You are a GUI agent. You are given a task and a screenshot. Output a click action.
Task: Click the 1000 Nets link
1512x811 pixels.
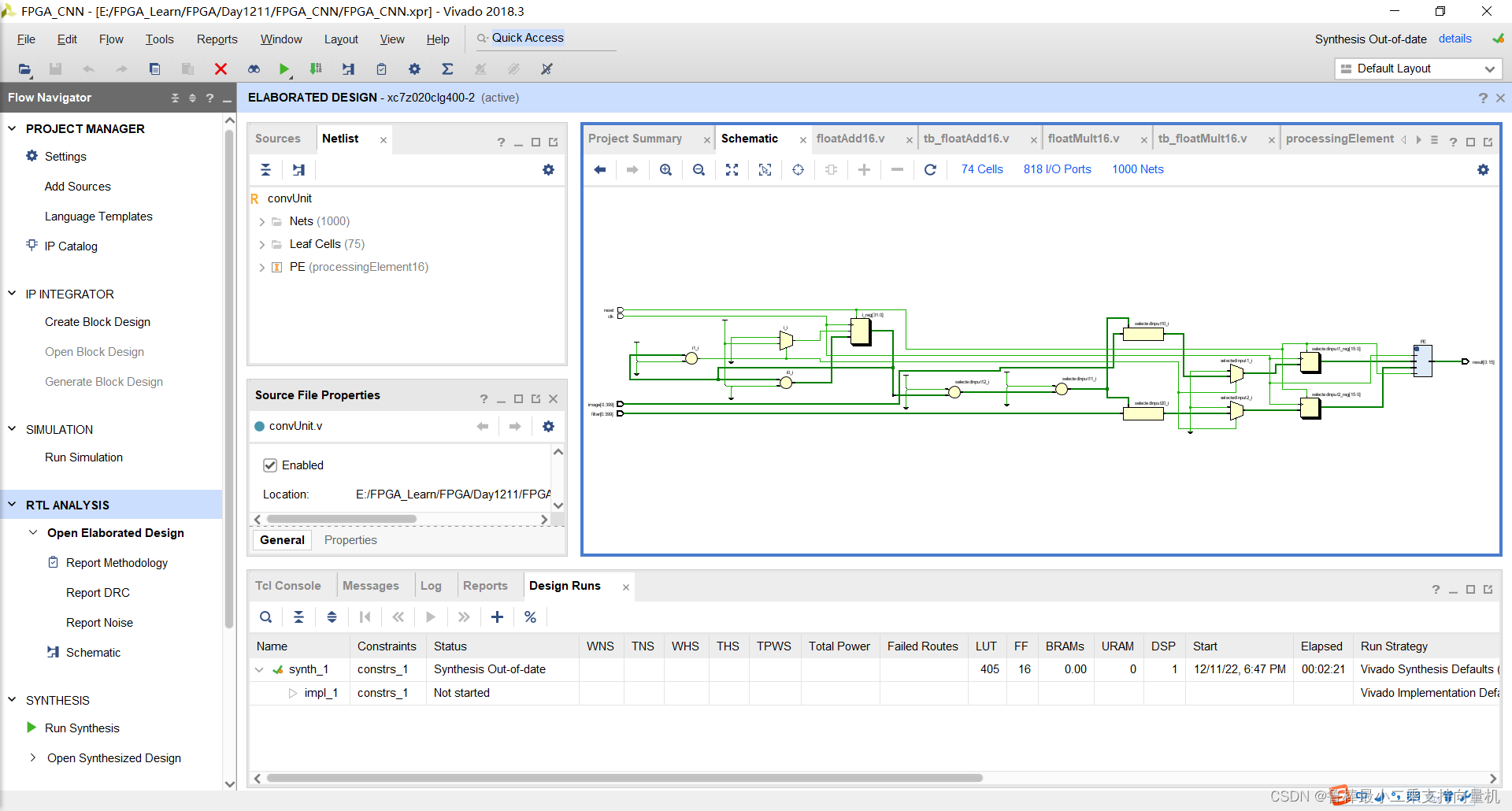(1137, 169)
